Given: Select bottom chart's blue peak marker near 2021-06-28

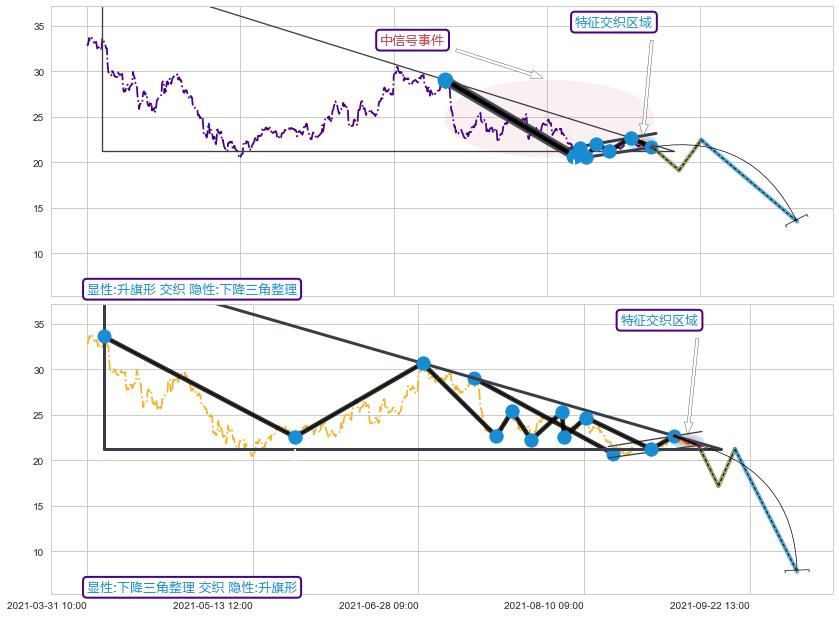Looking at the screenshot, I should tap(423, 363).
